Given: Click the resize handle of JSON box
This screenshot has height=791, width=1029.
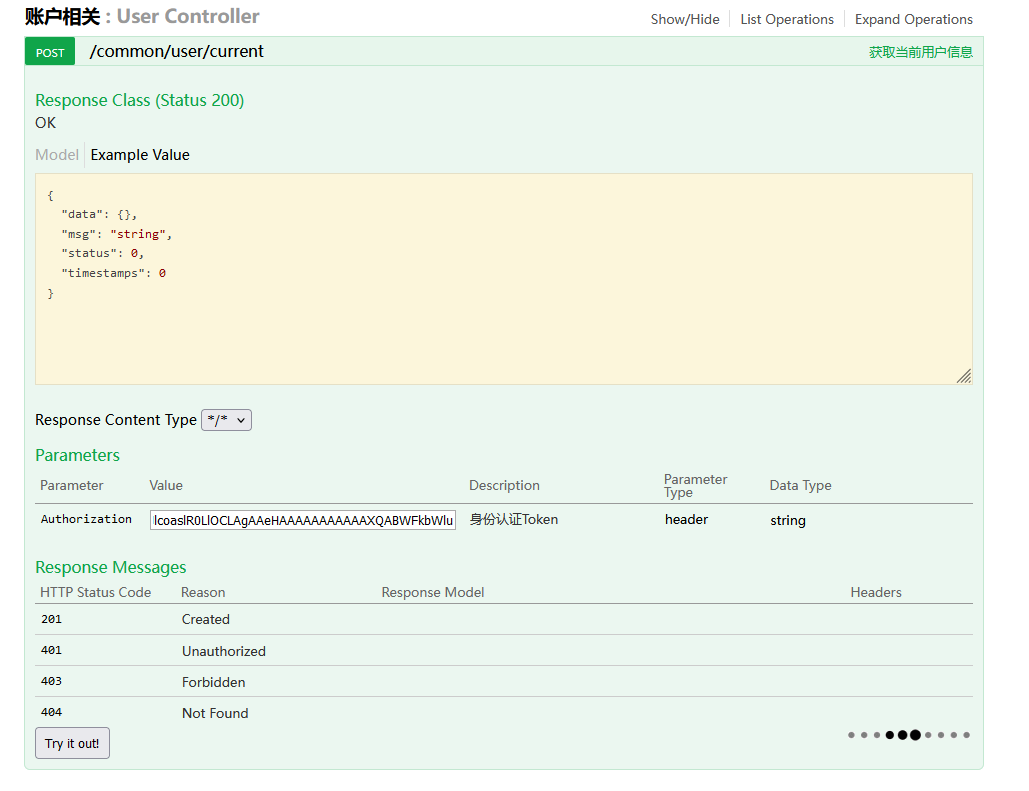Looking at the screenshot, I should click(x=963, y=376).
